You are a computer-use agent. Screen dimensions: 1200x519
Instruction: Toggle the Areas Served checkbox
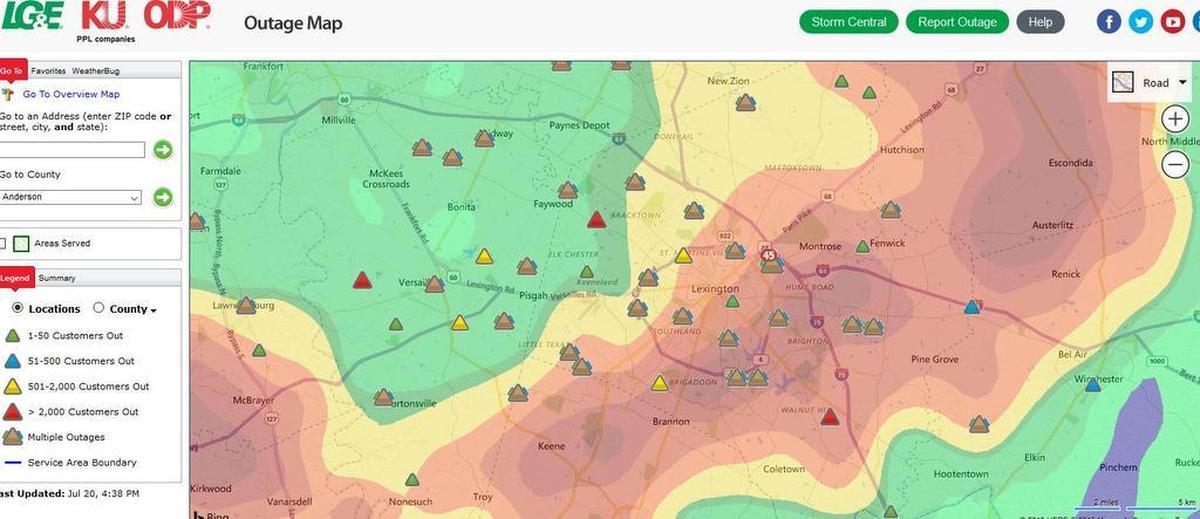pyautogui.click(x=3, y=243)
